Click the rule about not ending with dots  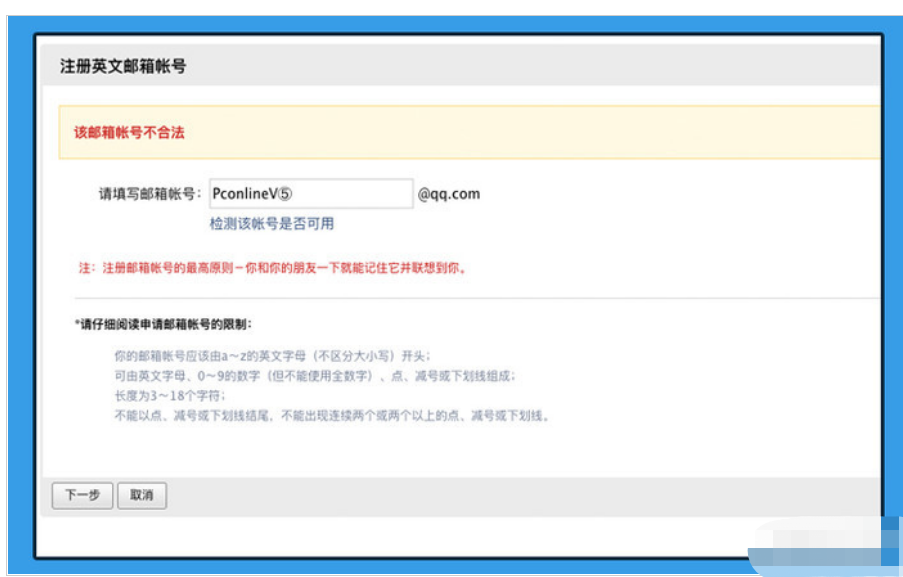click(332, 415)
